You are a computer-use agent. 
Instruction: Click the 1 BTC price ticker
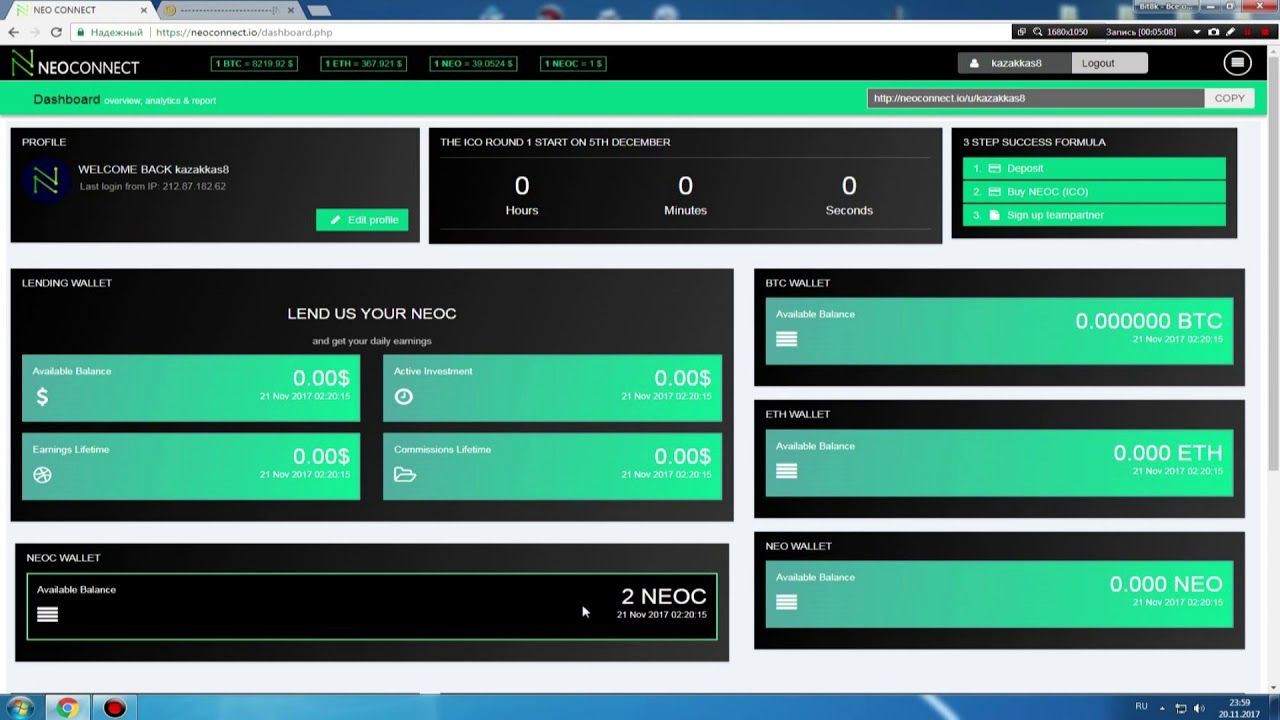coord(254,63)
